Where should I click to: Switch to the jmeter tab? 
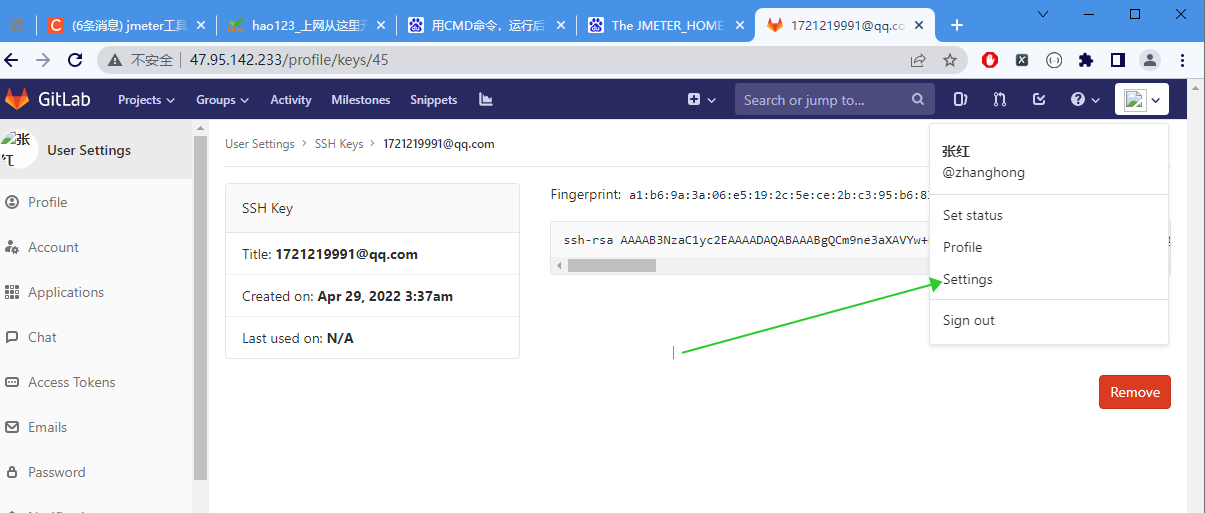click(x=126, y=25)
